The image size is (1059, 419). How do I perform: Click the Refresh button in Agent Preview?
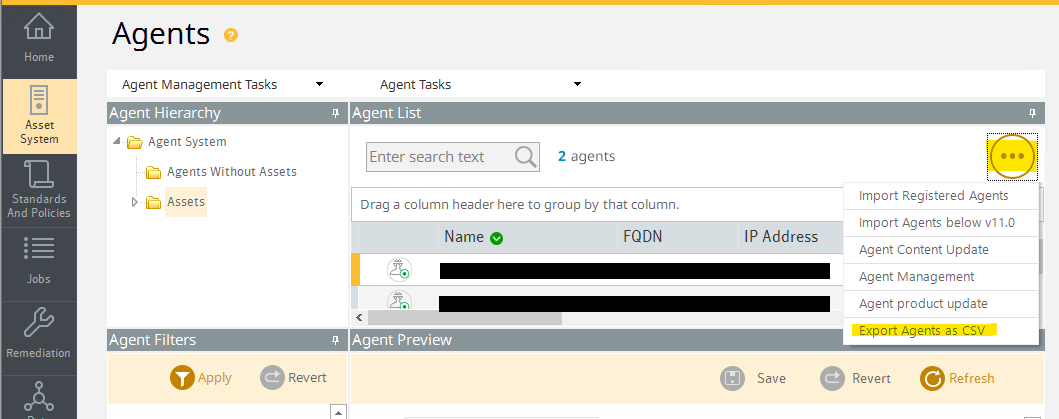point(957,378)
